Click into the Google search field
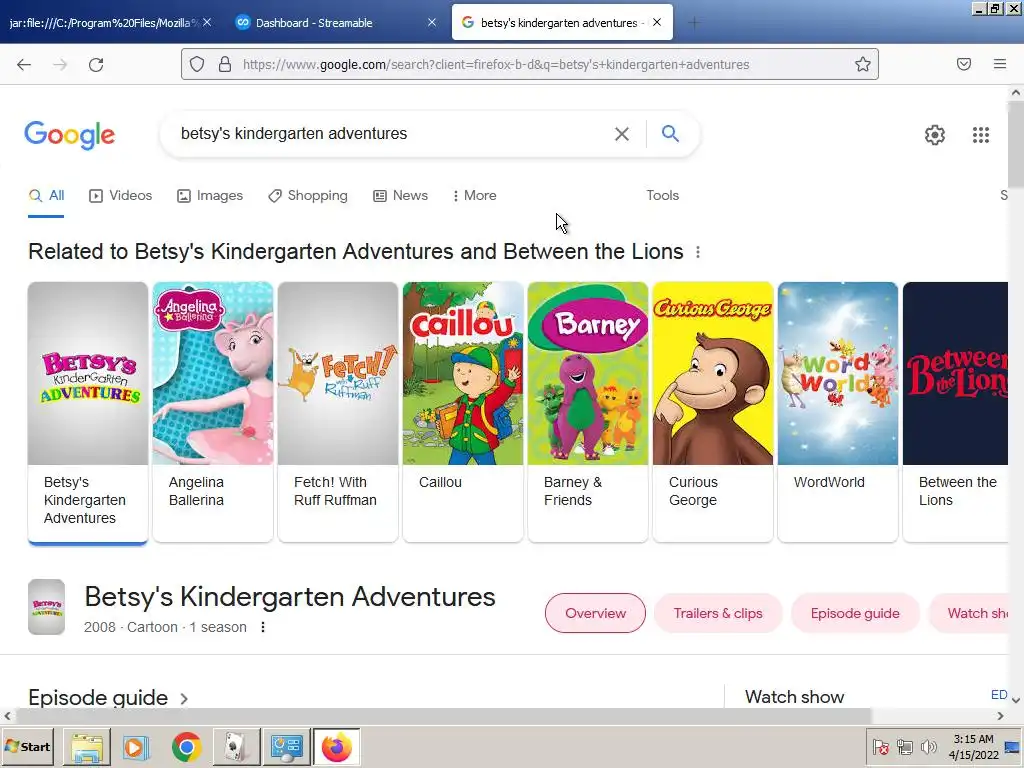This screenshot has height=768, width=1024. pos(392,134)
